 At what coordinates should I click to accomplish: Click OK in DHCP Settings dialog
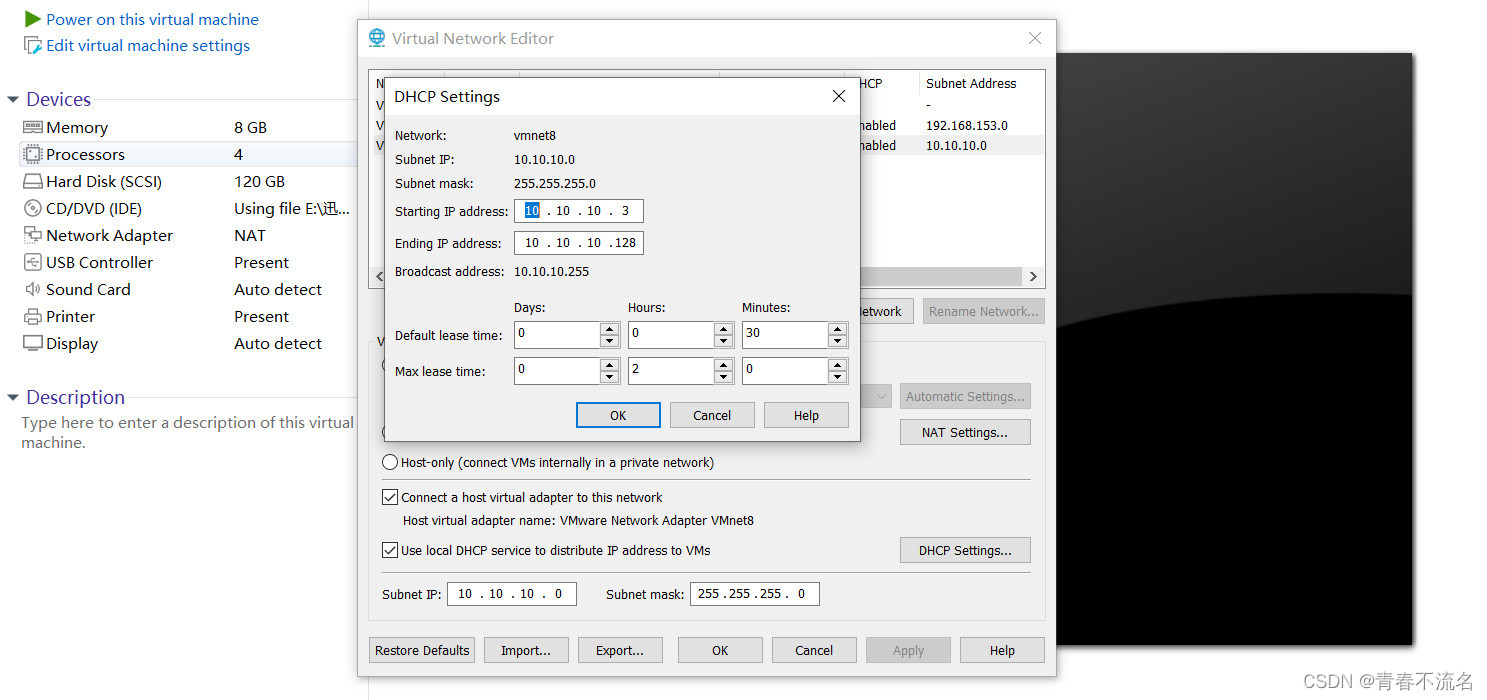[x=618, y=415]
